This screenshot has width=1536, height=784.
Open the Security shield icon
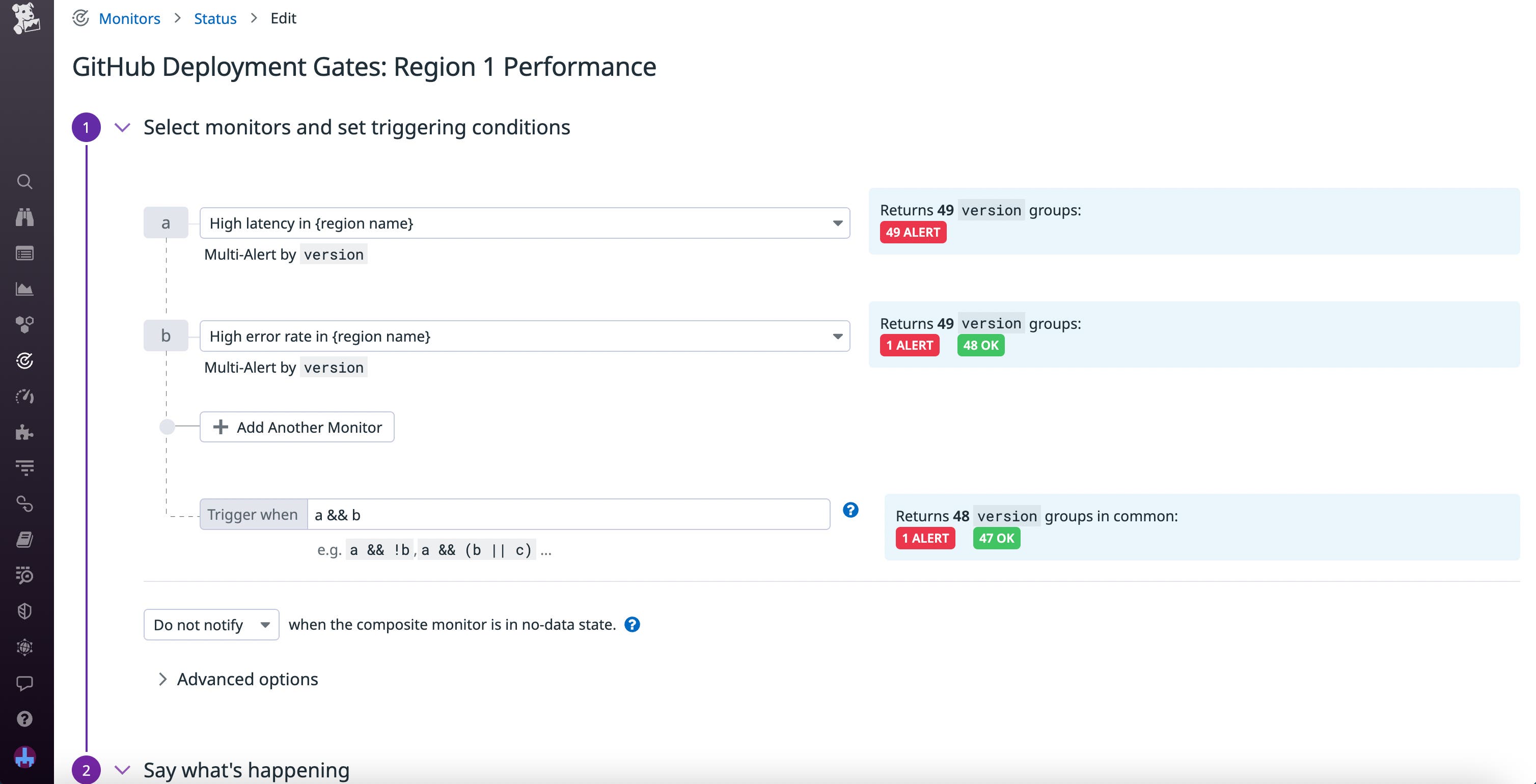(x=25, y=610)
